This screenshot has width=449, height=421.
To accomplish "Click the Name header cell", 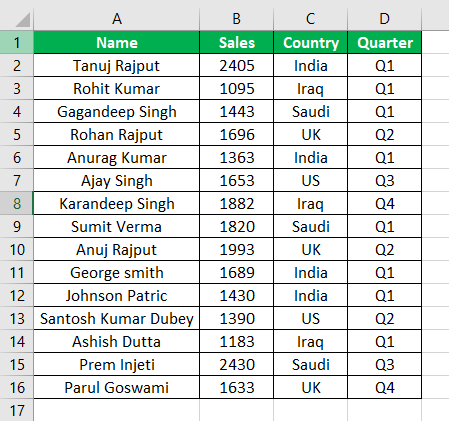I will click(117, 42).
